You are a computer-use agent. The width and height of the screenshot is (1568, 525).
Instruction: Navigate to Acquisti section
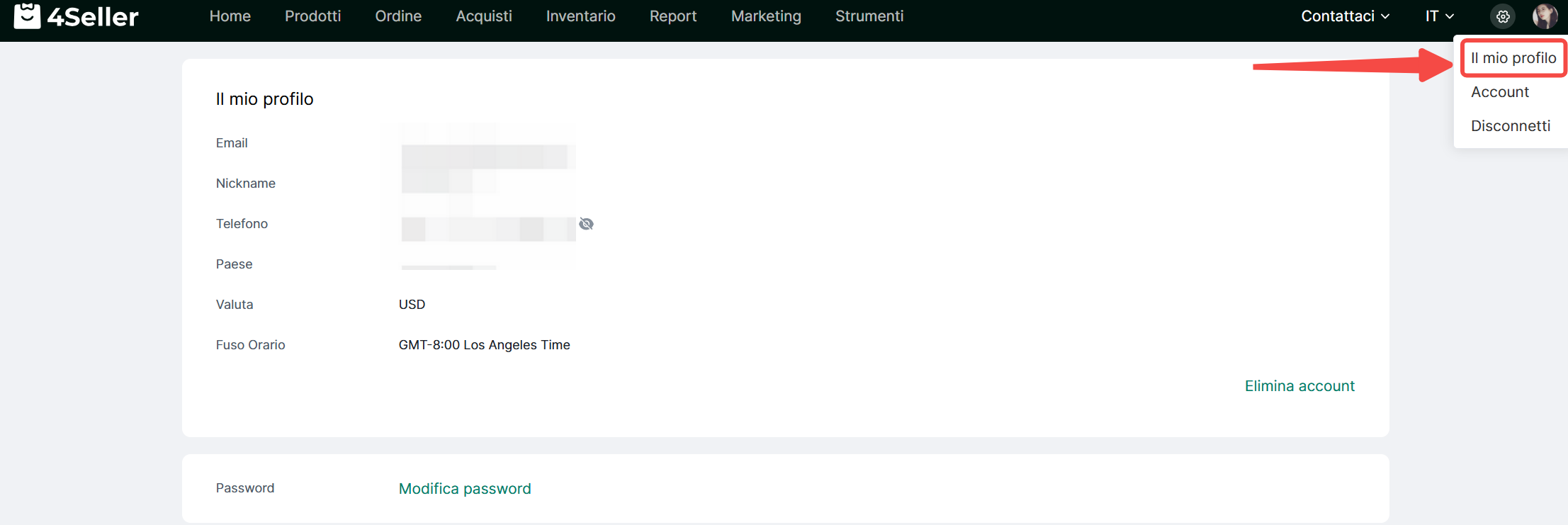(x=483, y=16)
